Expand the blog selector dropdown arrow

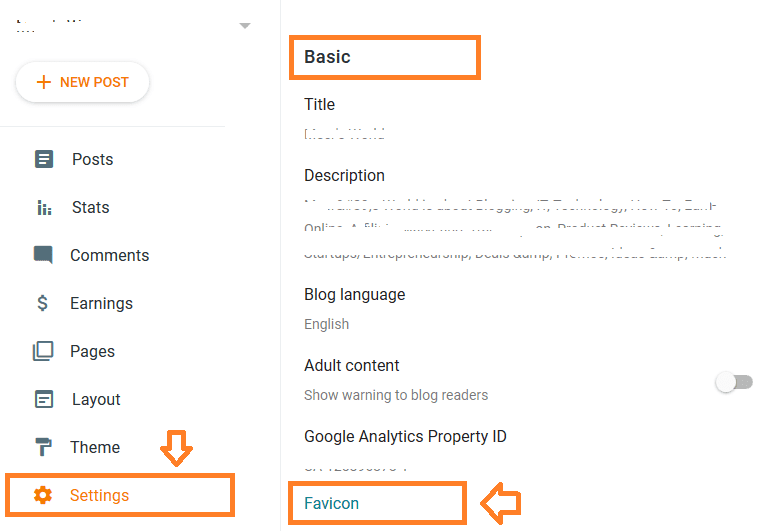click(x=245, y=25)
